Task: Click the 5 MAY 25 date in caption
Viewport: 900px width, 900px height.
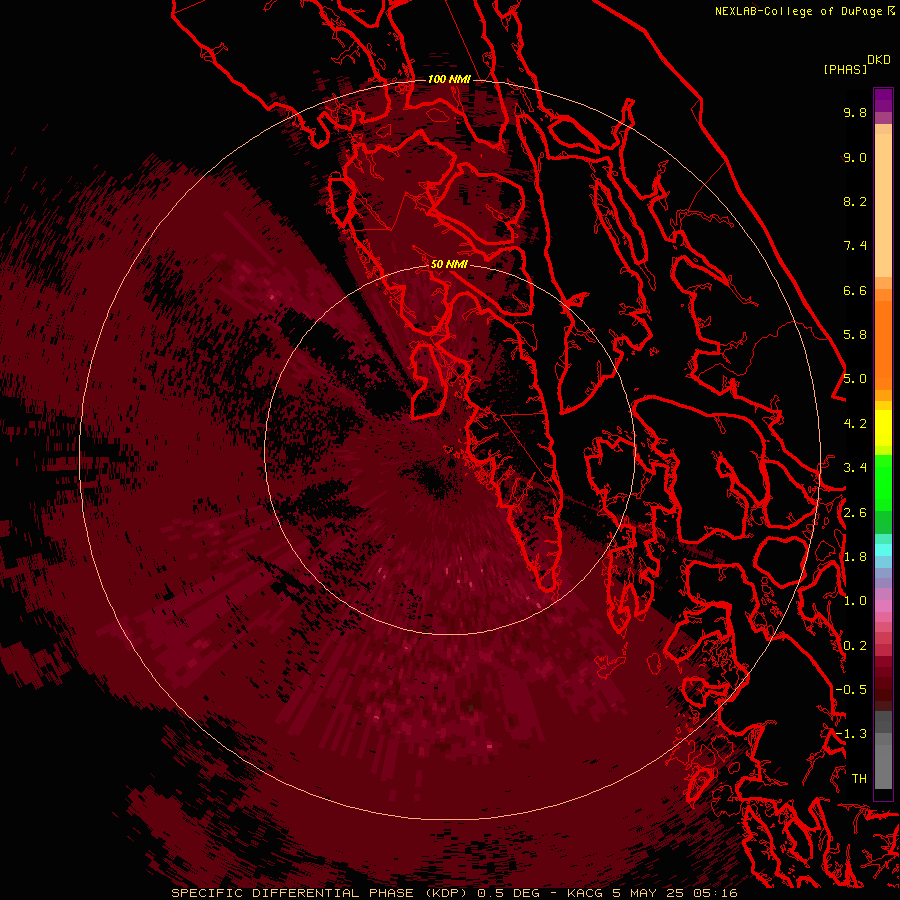Action: pos(650,893)
